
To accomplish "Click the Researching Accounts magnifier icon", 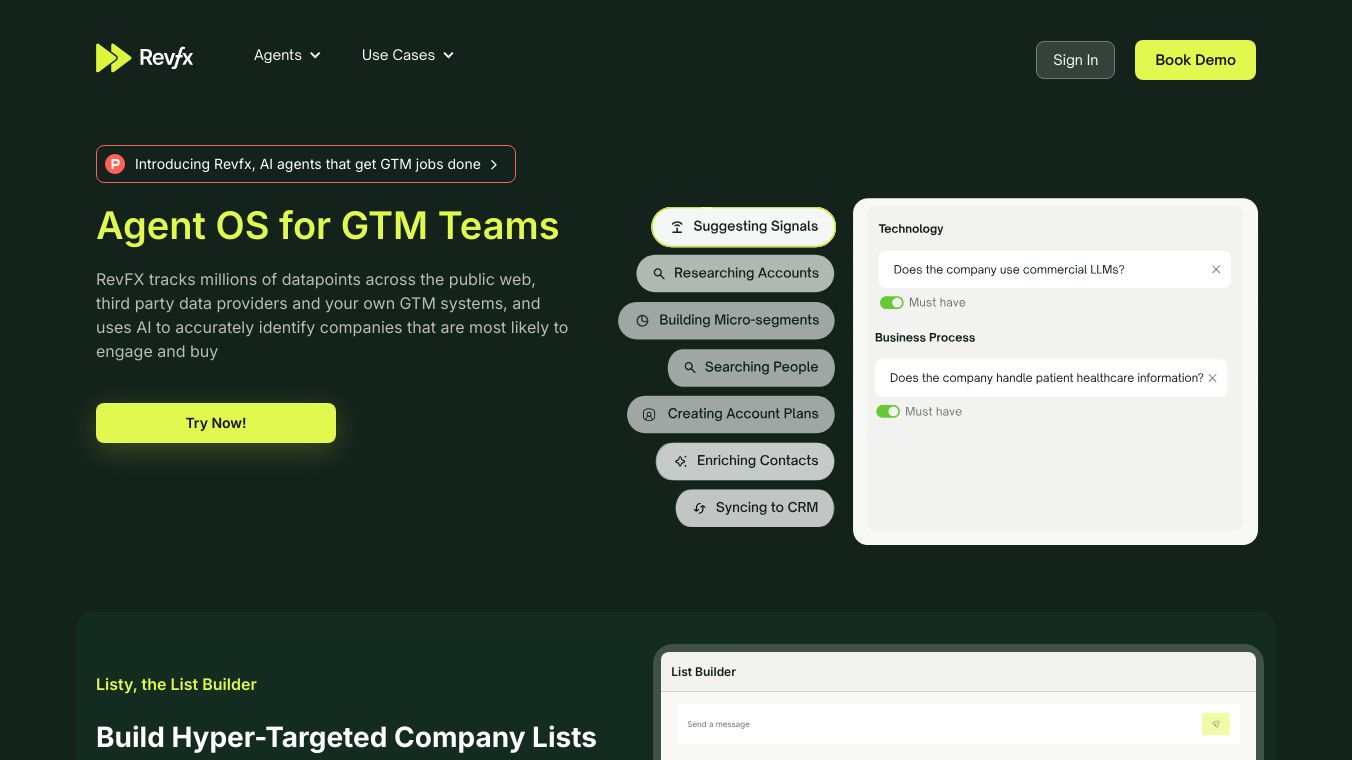I will 659,274.
